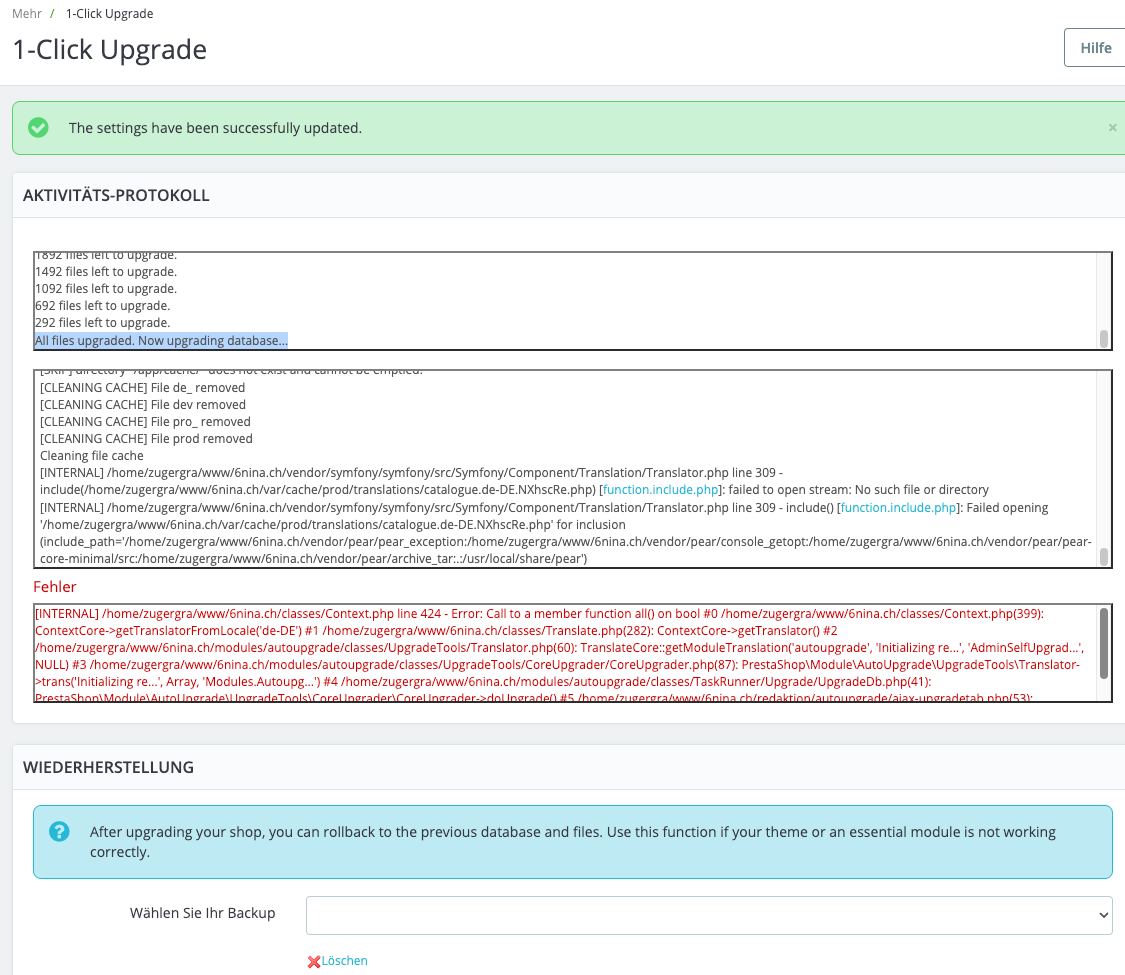This screenshot has width=1125, height=975.
Task: Click WIEDERHERSTELLUNG panel heading
Action: click(x=108, y=768)
